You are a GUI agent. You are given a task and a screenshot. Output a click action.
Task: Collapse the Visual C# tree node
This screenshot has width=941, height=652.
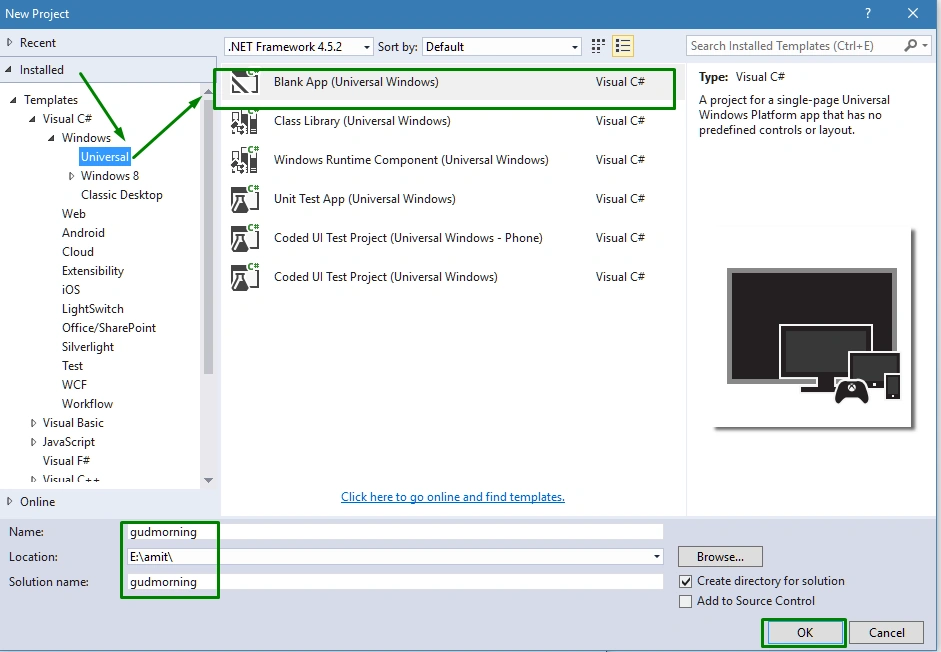pos(32,119)
